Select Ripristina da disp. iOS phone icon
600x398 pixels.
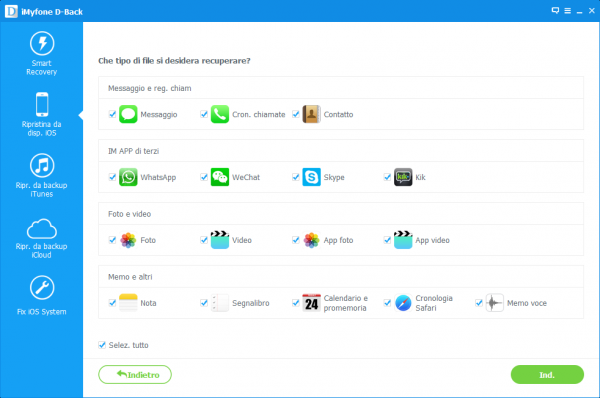(42, 104)
